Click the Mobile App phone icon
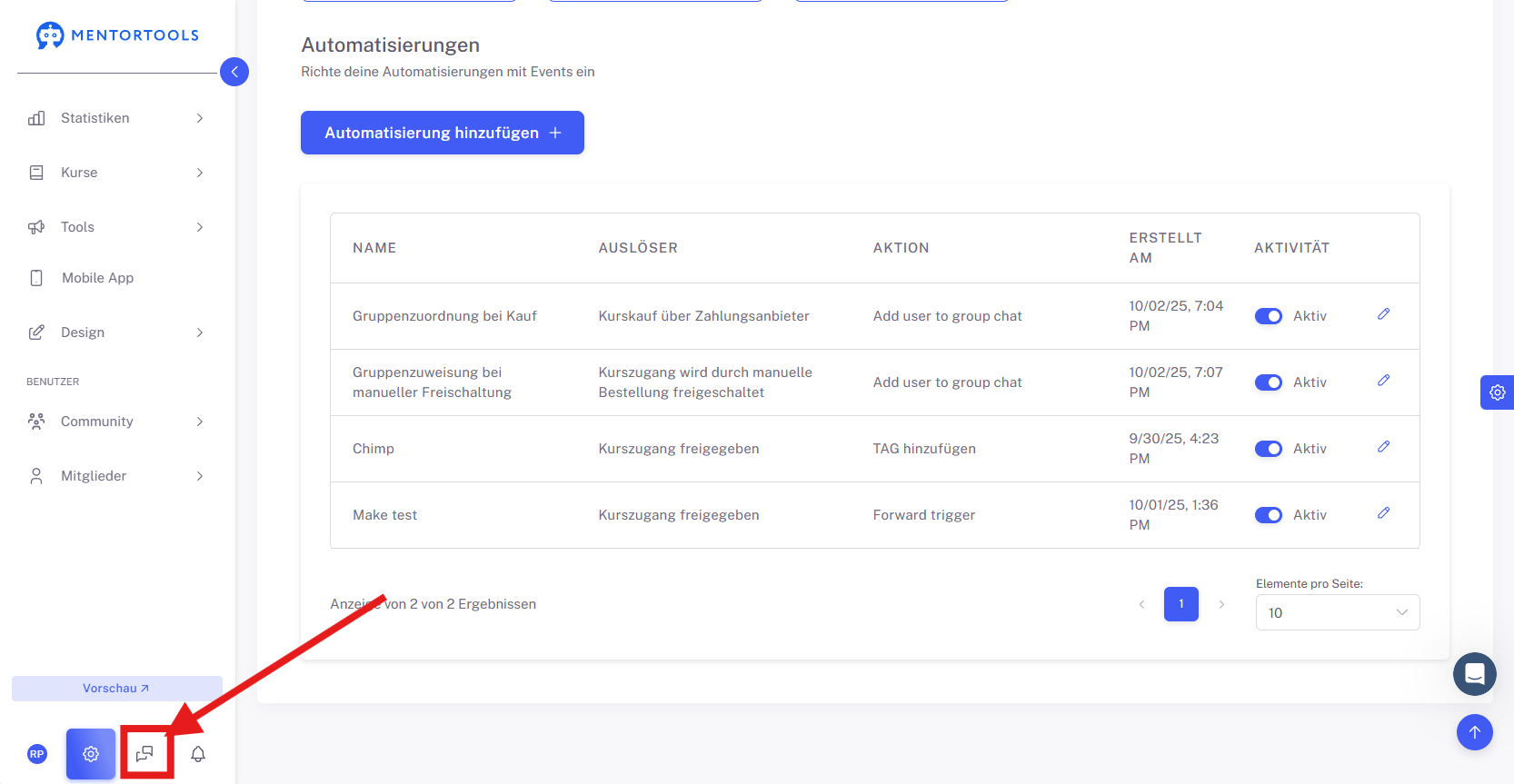This screenshot has height=784, width=1514. pos(36,278)
